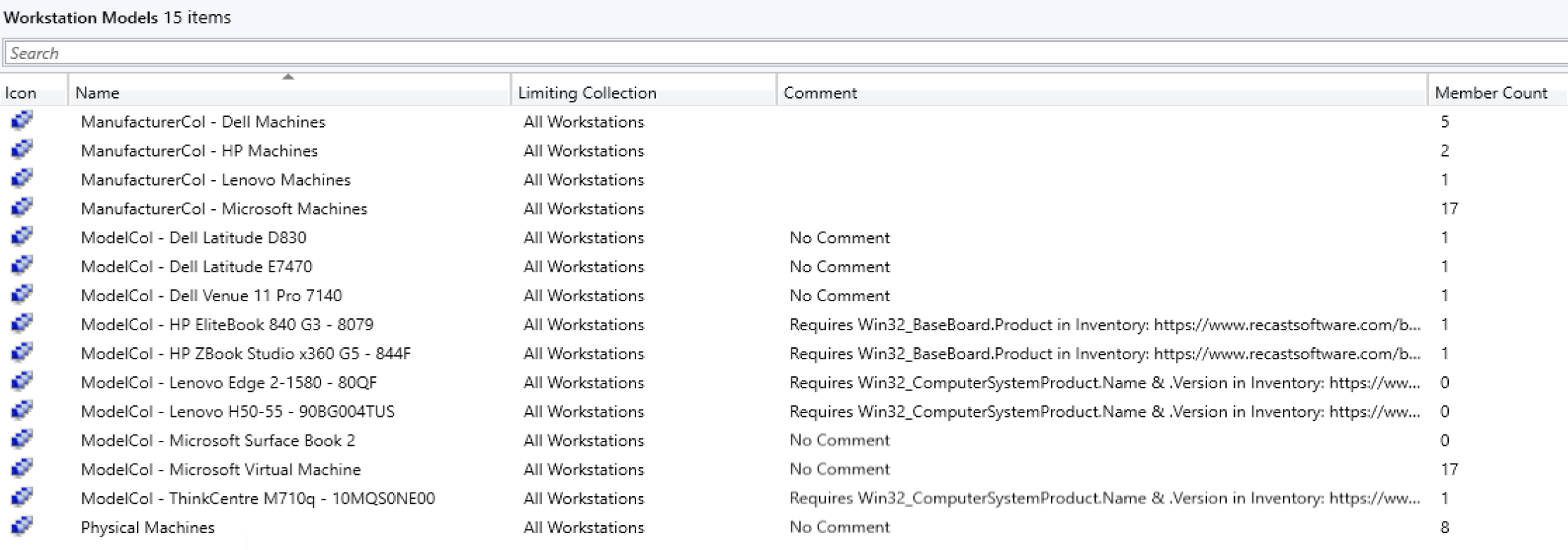Click the collection icon beside HP Machines
The height and width of the screenshot is (550, 1568).
(21, 150)
